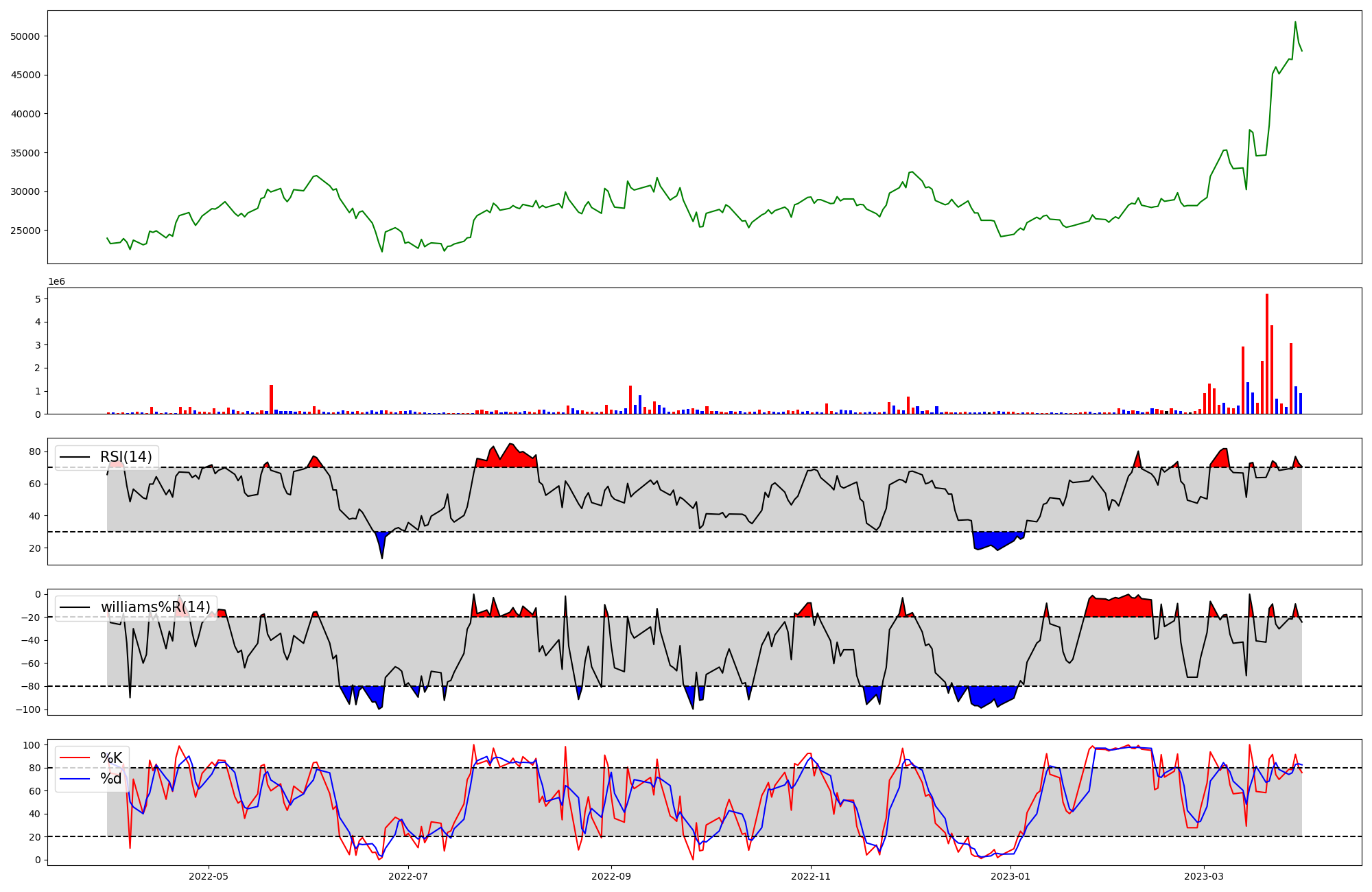Click the RSI(14) legend label

(x=126, y=457)
